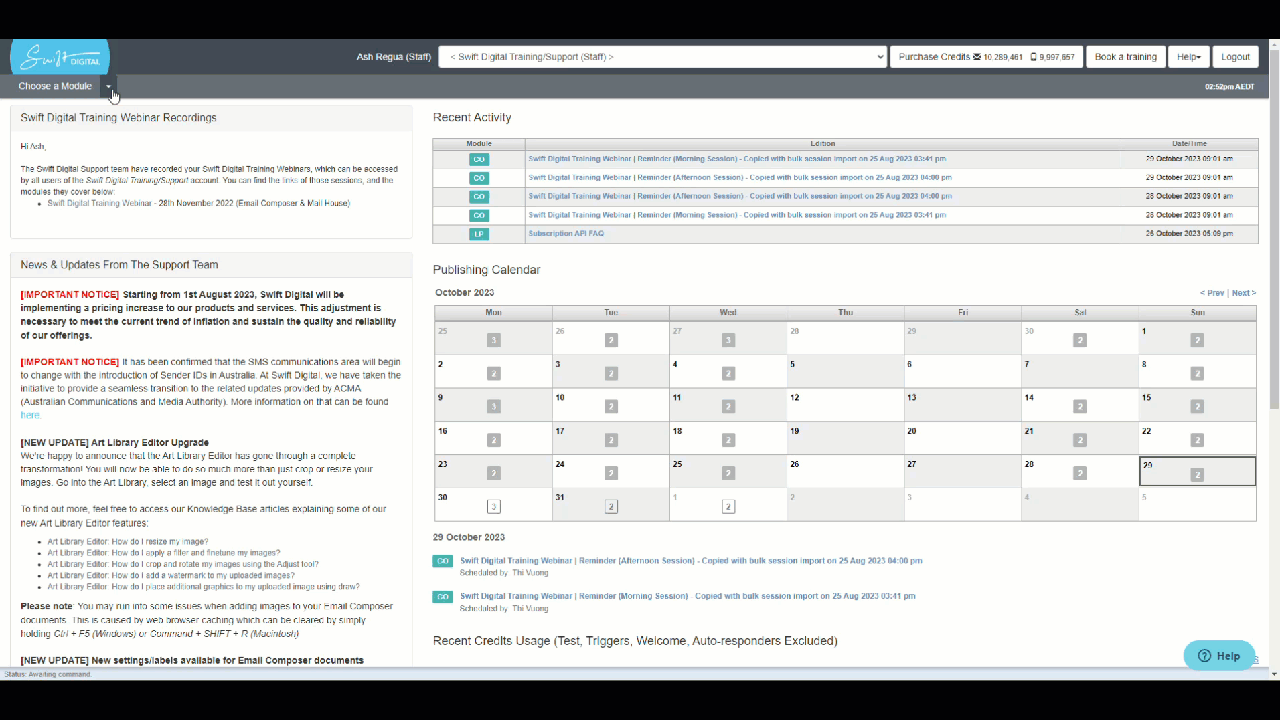This screenshot has height=720, width=1280.
Task: Click 'Ash Regua (Staff)' user name text
Action: (394, 57)
